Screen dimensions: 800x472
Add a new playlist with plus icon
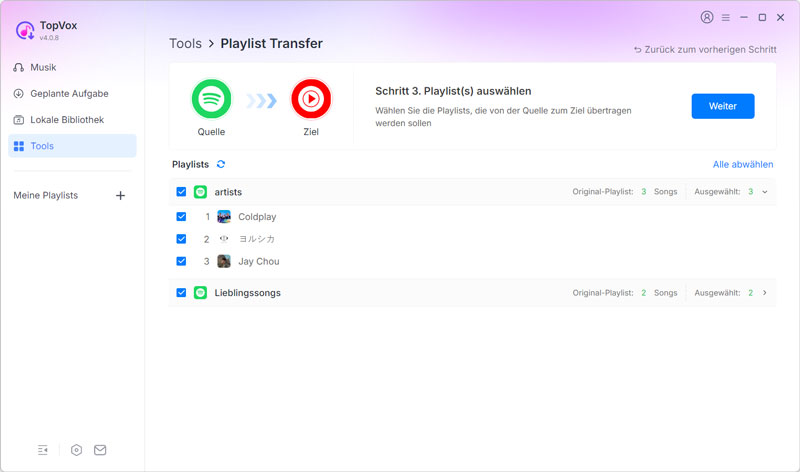point(120,195)
